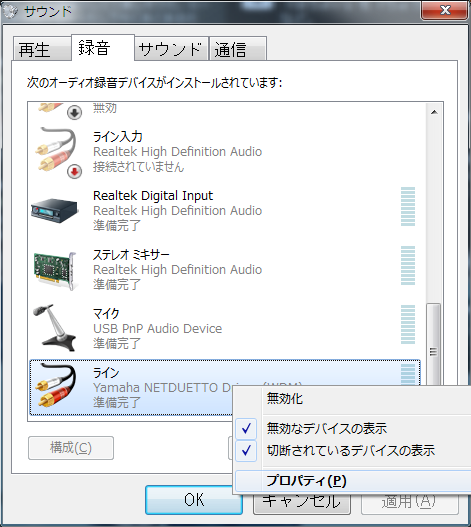This screenshot has width=471, height=527.
Task: Select the 録音 tab
Action: point(103,47)
